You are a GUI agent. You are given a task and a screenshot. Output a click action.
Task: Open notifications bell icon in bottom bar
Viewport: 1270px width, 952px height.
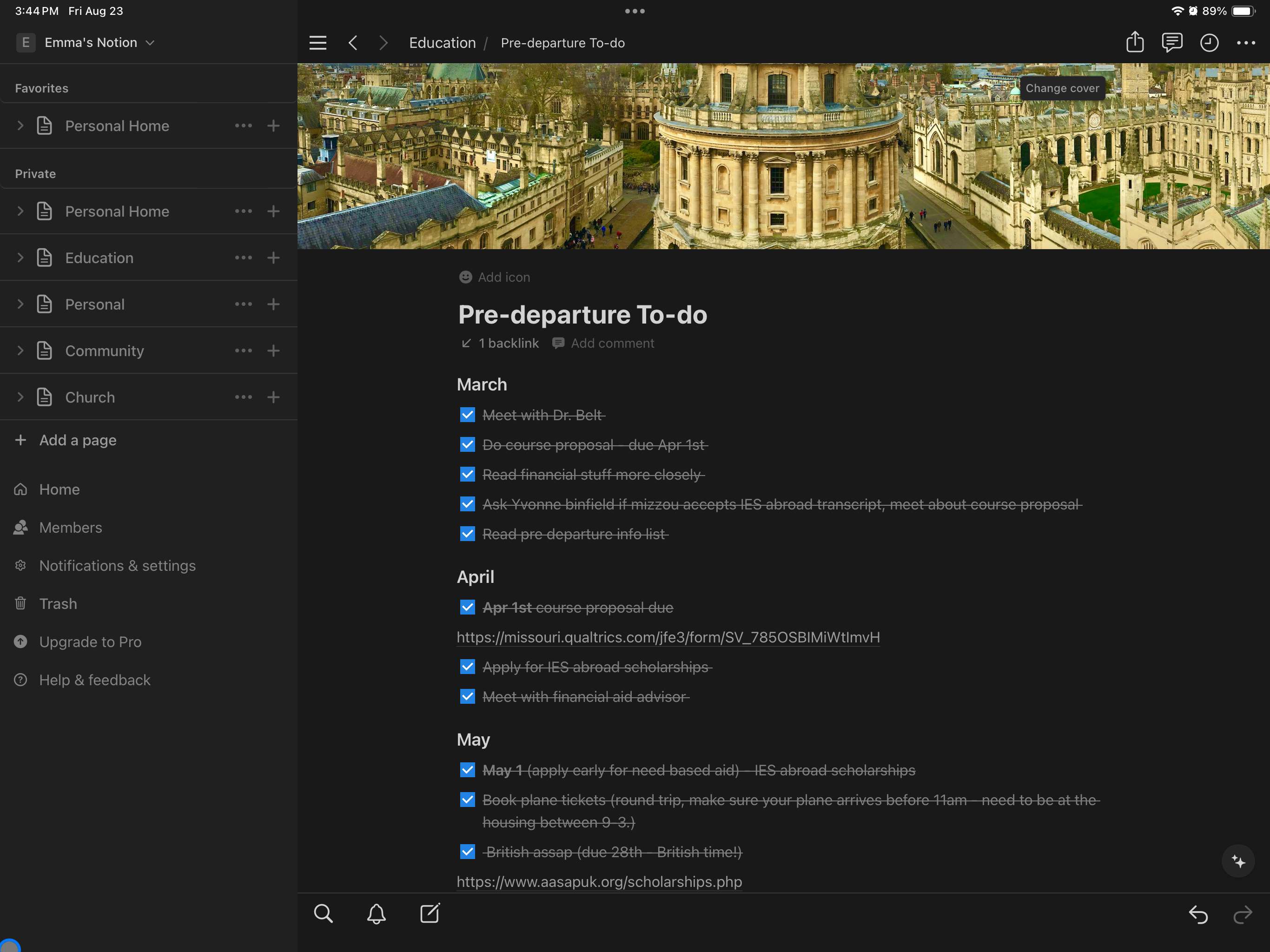pyautogui.click(x=376, y=913)
